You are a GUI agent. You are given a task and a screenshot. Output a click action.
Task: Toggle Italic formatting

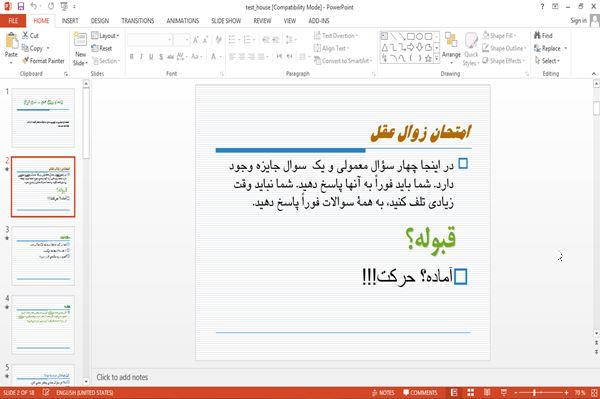point(141,57)
